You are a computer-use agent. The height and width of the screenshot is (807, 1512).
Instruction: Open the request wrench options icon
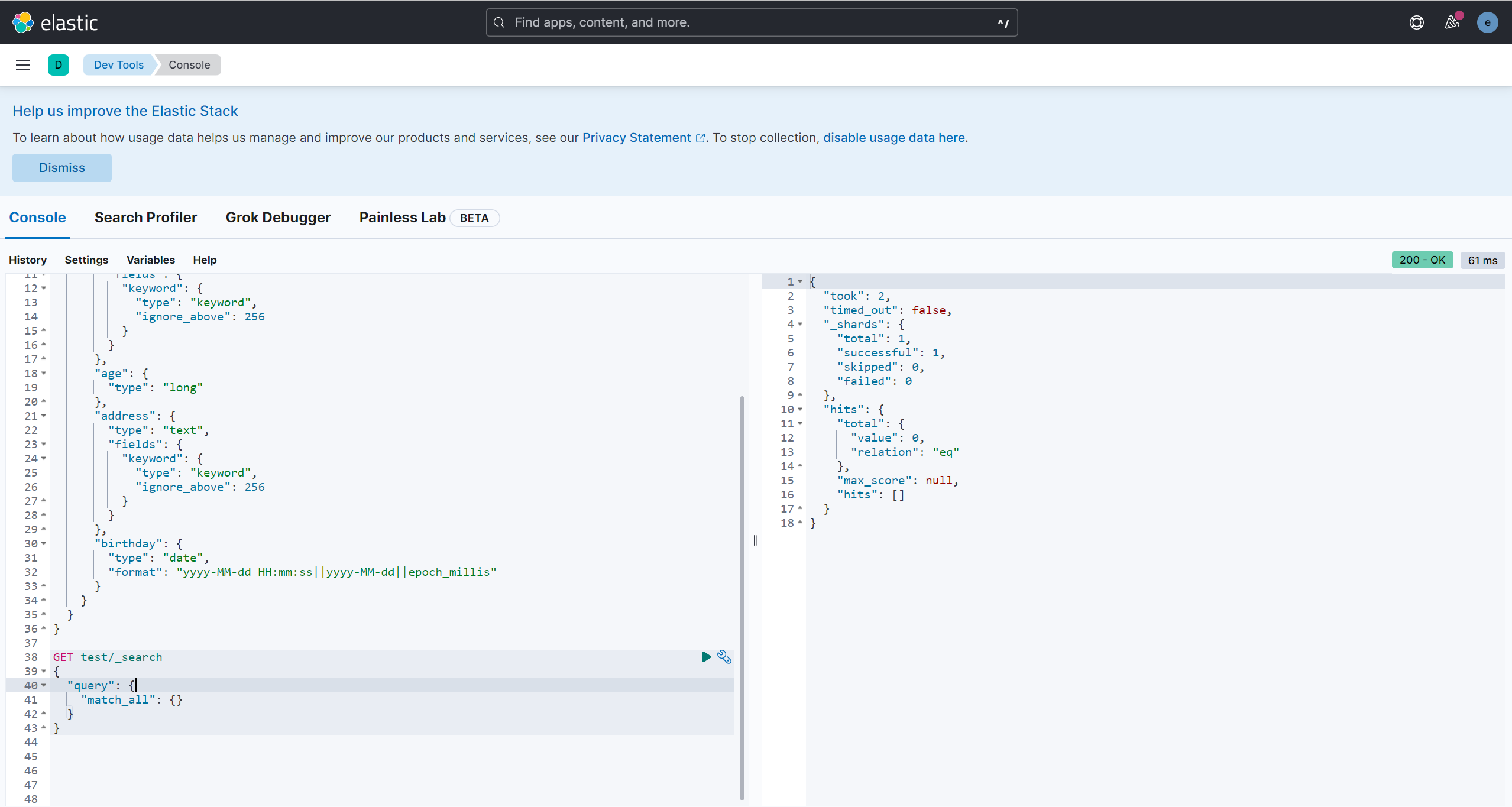[x=724, y=657]
